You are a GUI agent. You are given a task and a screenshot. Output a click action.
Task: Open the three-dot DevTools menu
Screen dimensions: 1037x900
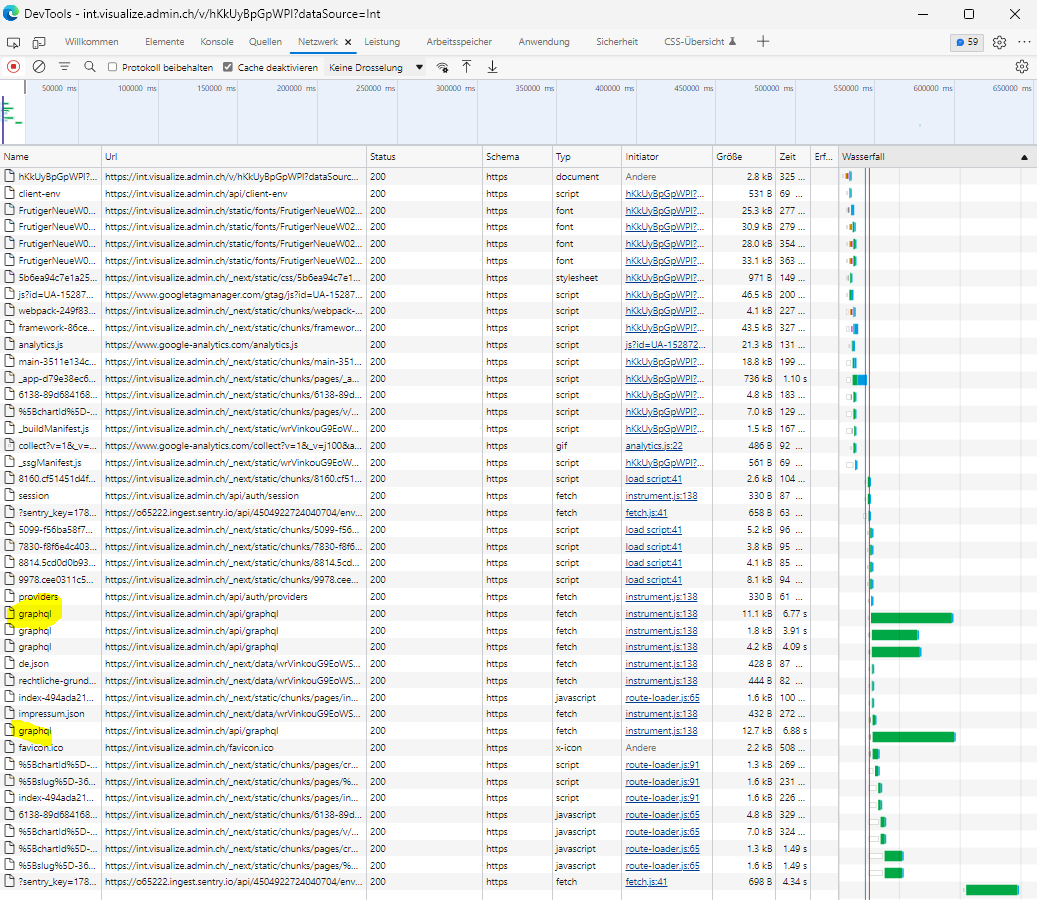tap(1025, 41)
